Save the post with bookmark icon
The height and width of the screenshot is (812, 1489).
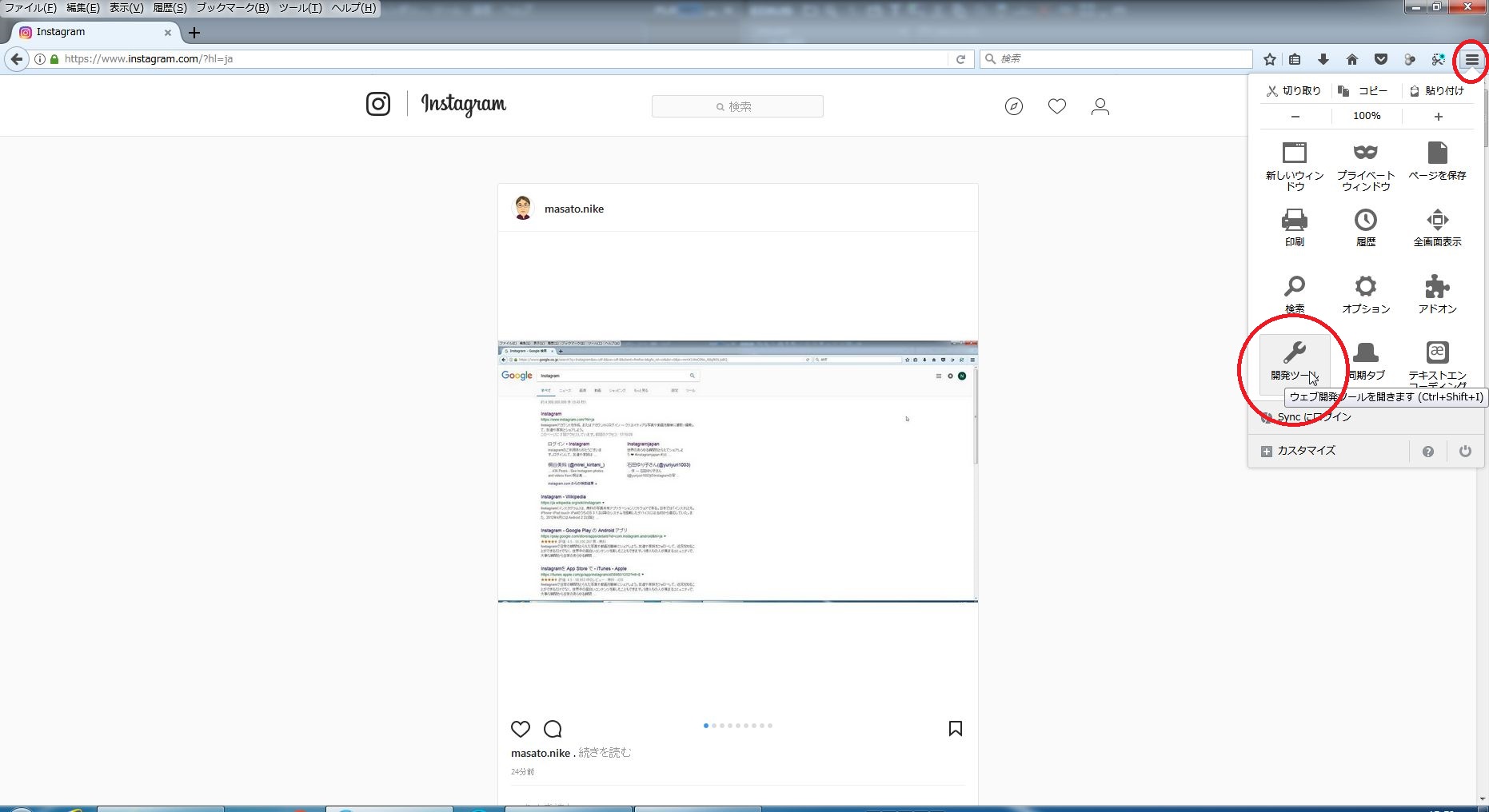pyautogui.click(x=956, y=729)
